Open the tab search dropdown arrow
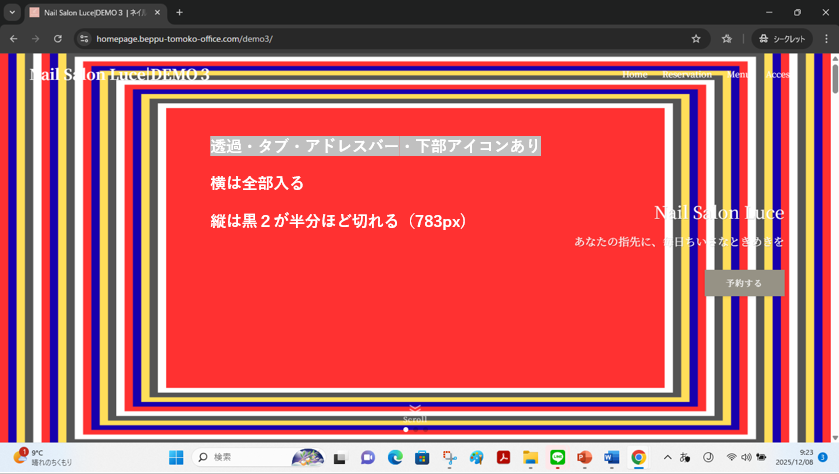Image resolution: width=839 pixels, height=474 pixels. tap(12, 12)
